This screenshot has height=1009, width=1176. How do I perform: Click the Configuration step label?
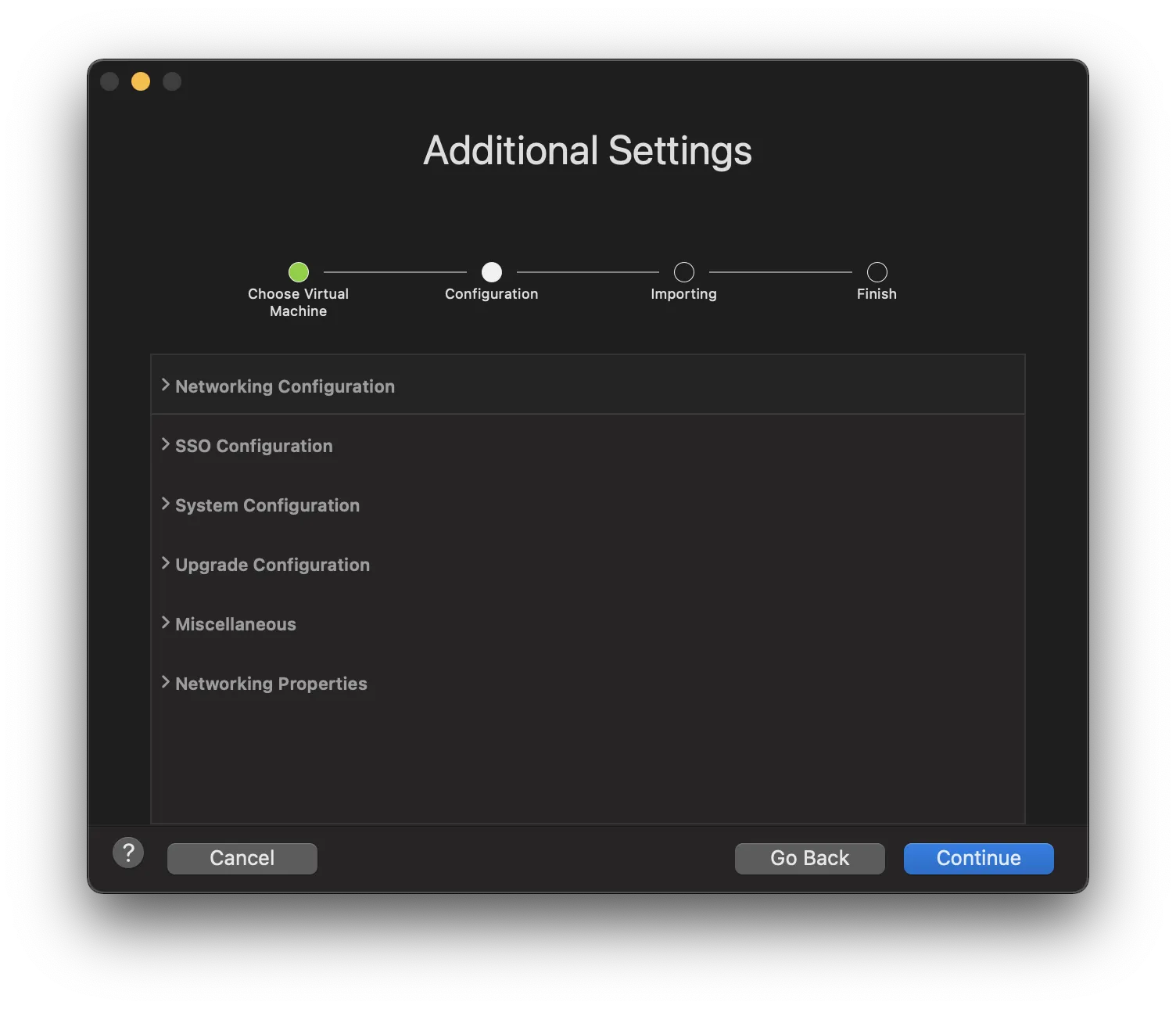pos(492,294)
